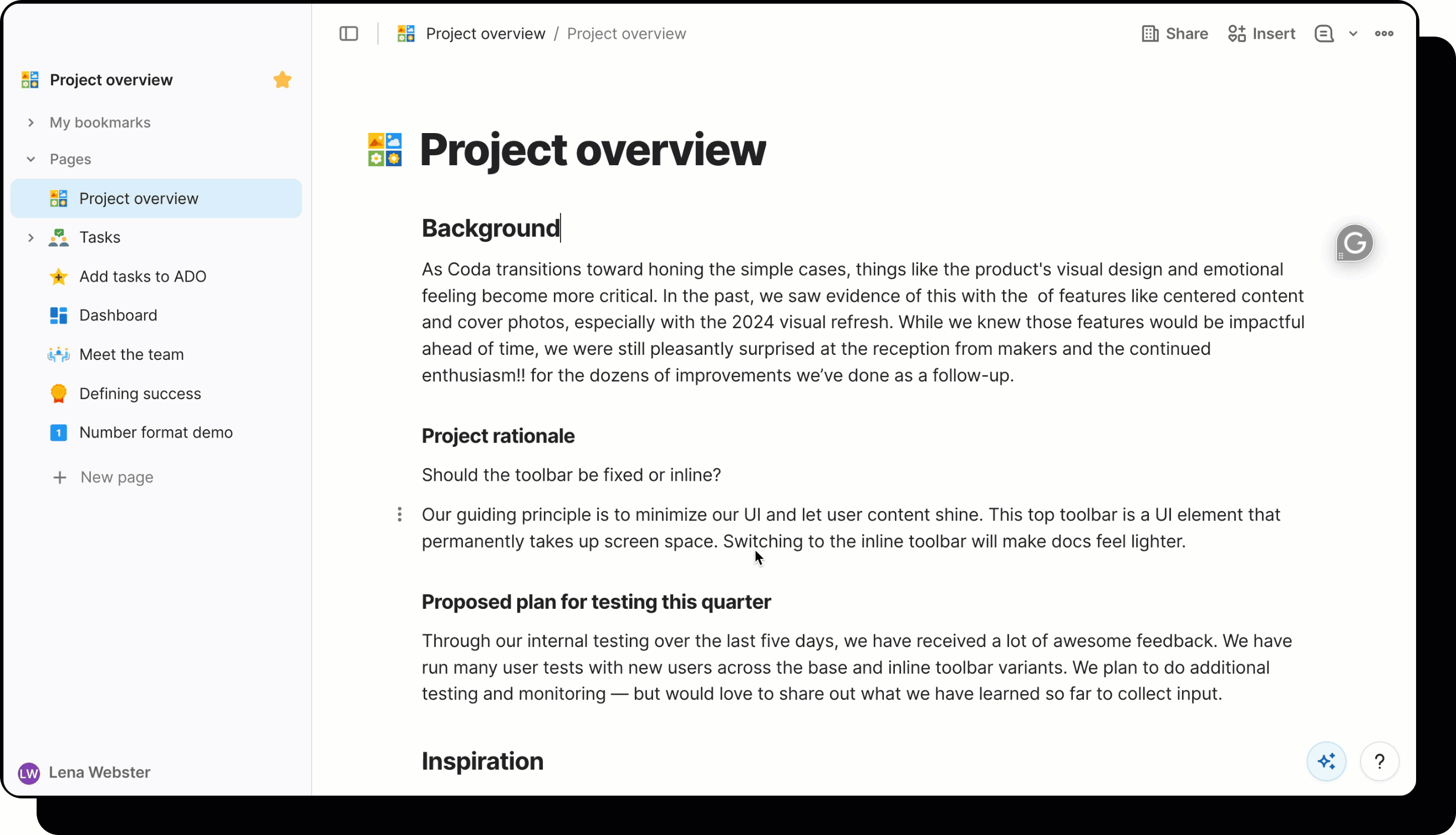Screen dimensions: 1456x835
Task: Open the Coda AI sparkle assistant
Action: tap(1326, 762)
